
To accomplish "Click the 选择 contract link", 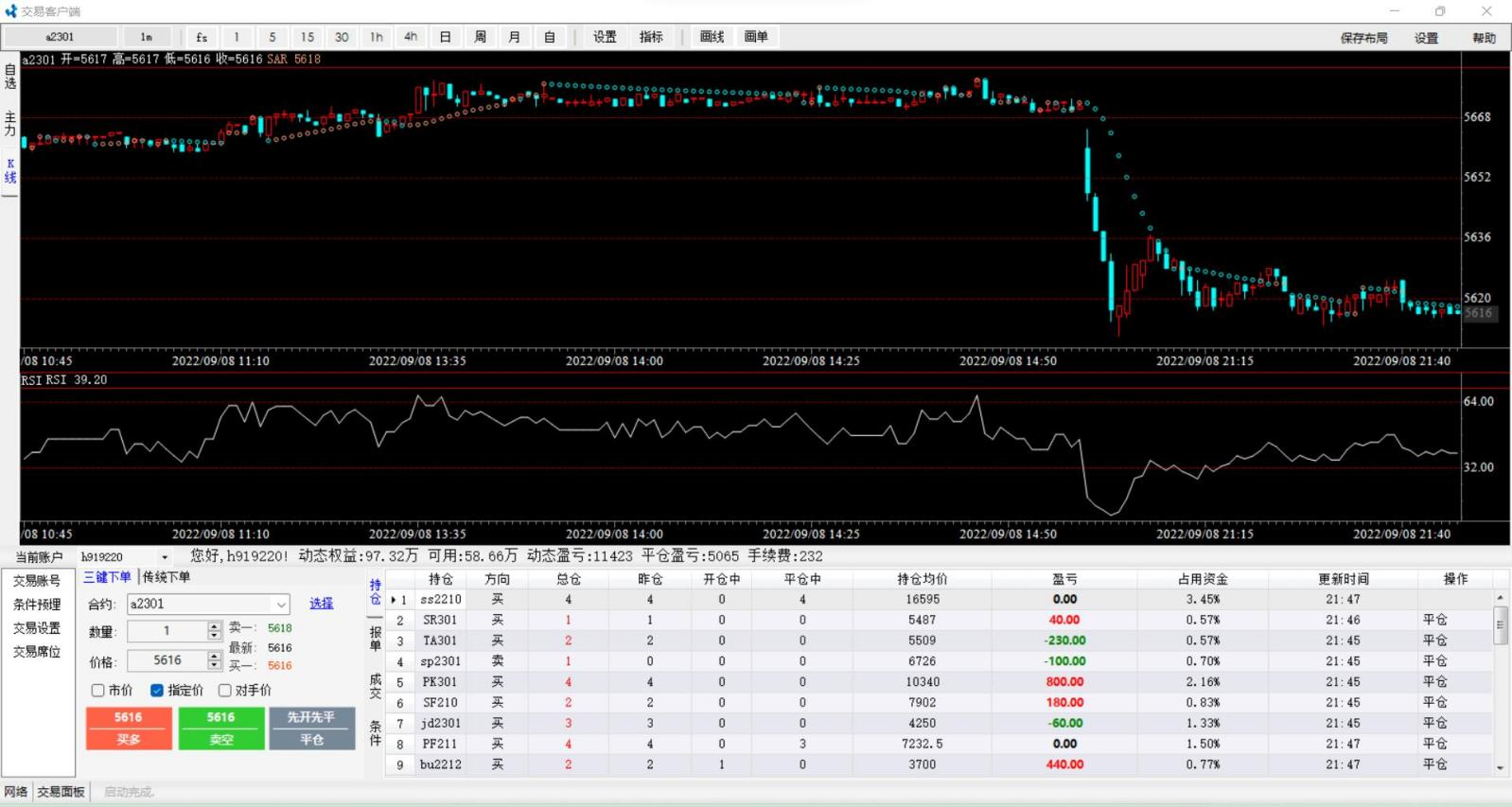I will (x=321, y=604).
